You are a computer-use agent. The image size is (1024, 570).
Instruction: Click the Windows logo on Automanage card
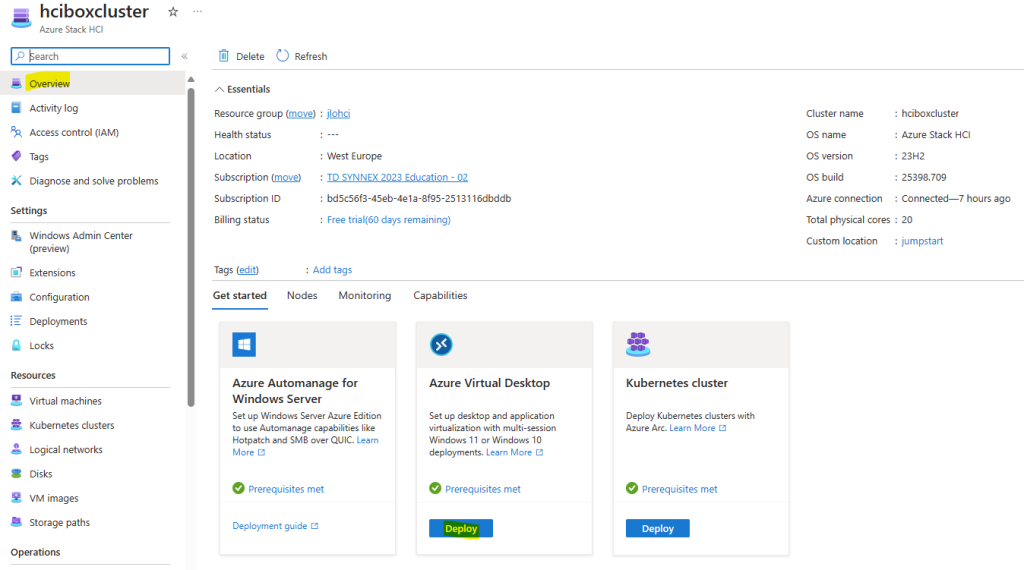point(244,344)
